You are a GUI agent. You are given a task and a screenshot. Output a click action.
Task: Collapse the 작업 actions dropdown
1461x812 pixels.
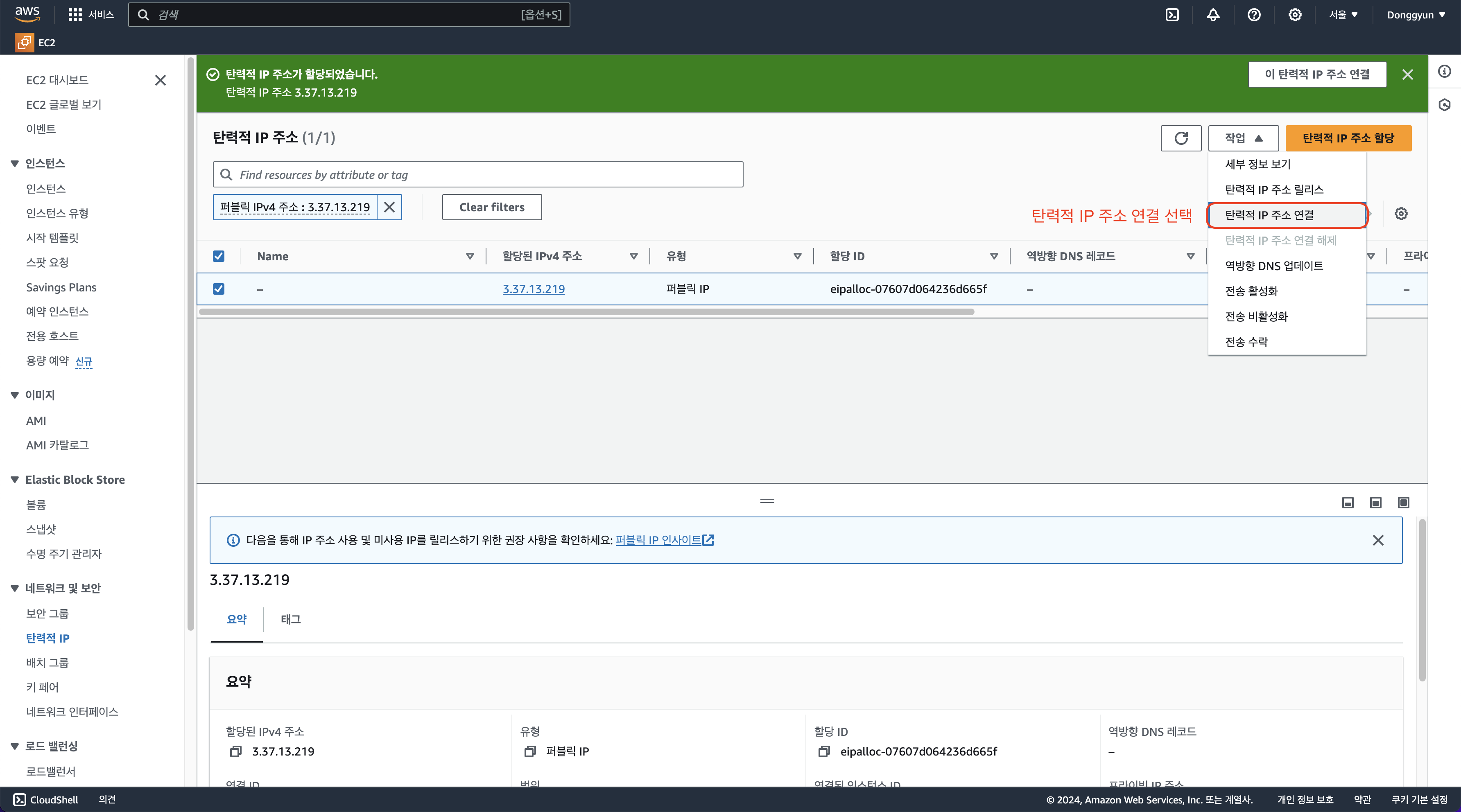[x=1243, y=138]
